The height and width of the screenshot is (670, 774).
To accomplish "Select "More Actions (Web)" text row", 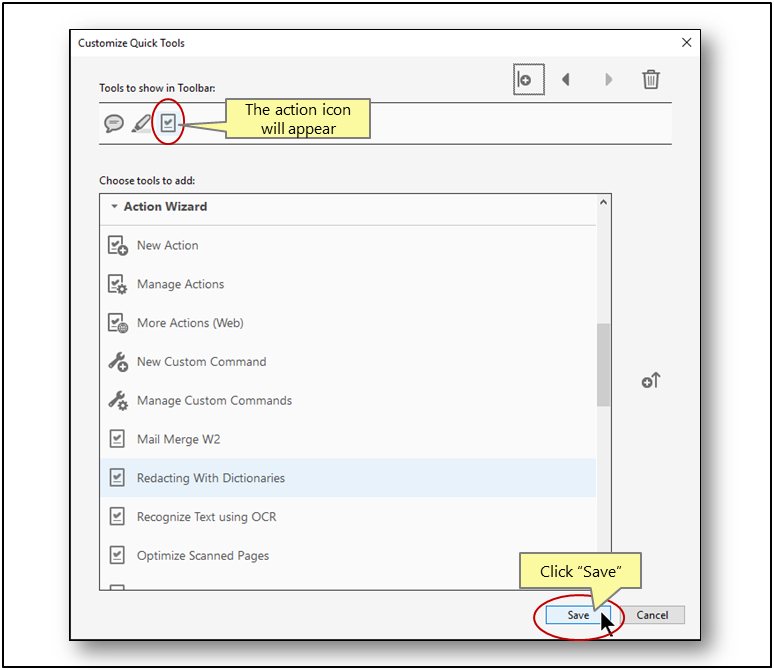I will coord(348,323).
